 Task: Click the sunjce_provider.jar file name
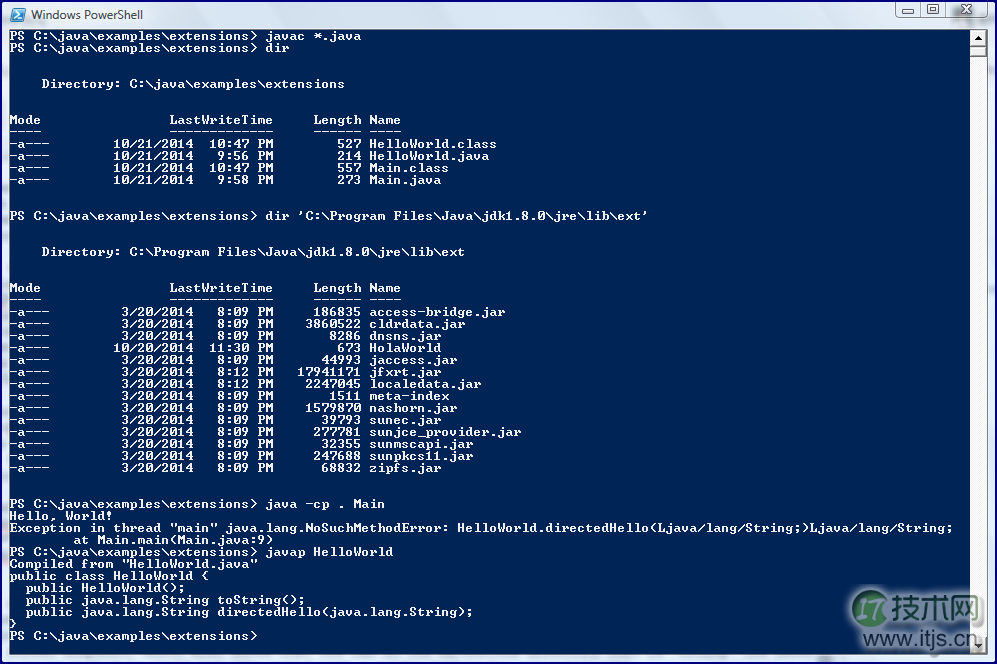pos(445,432)
